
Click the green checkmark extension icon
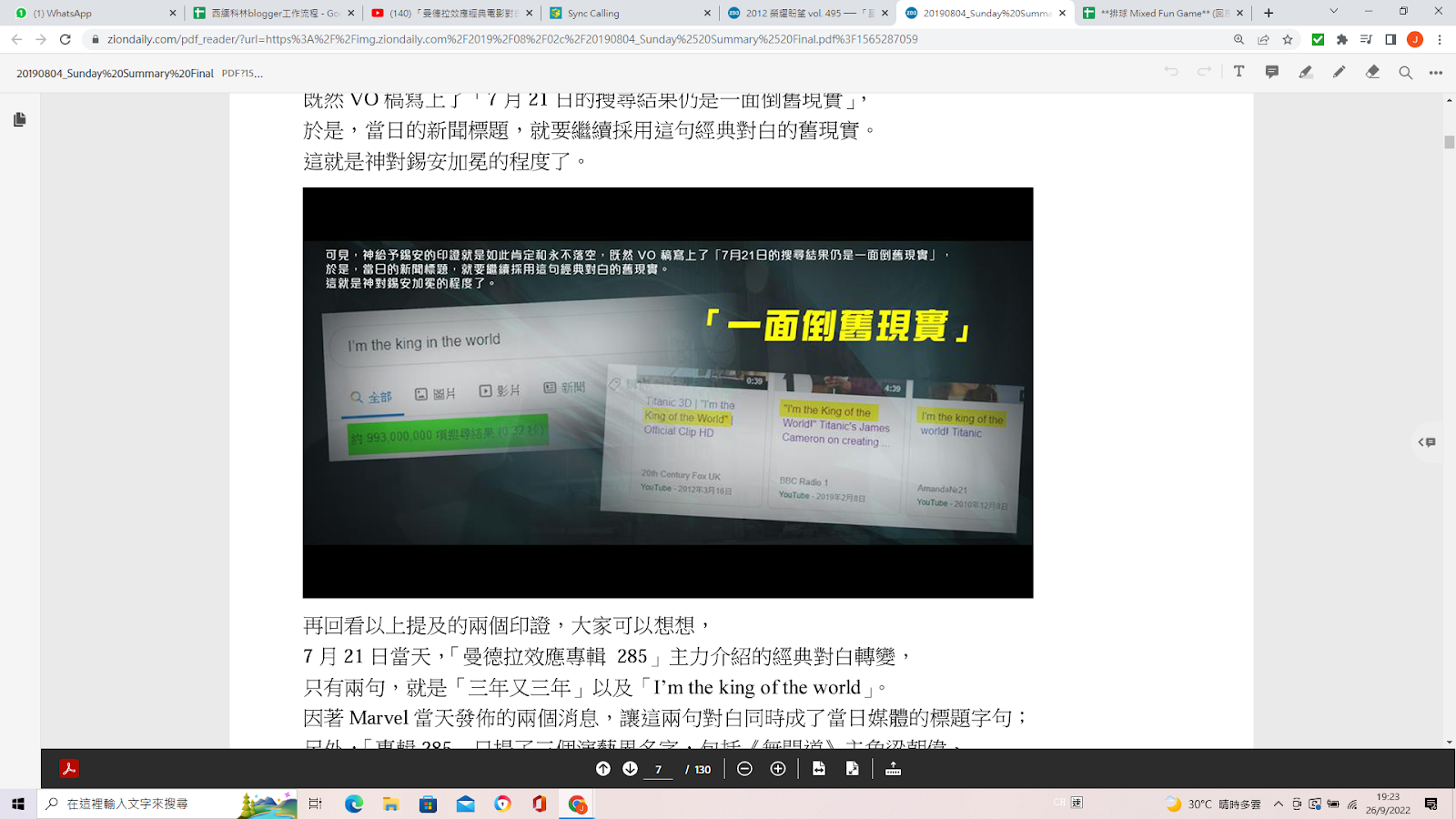[x=1318, y=39]
